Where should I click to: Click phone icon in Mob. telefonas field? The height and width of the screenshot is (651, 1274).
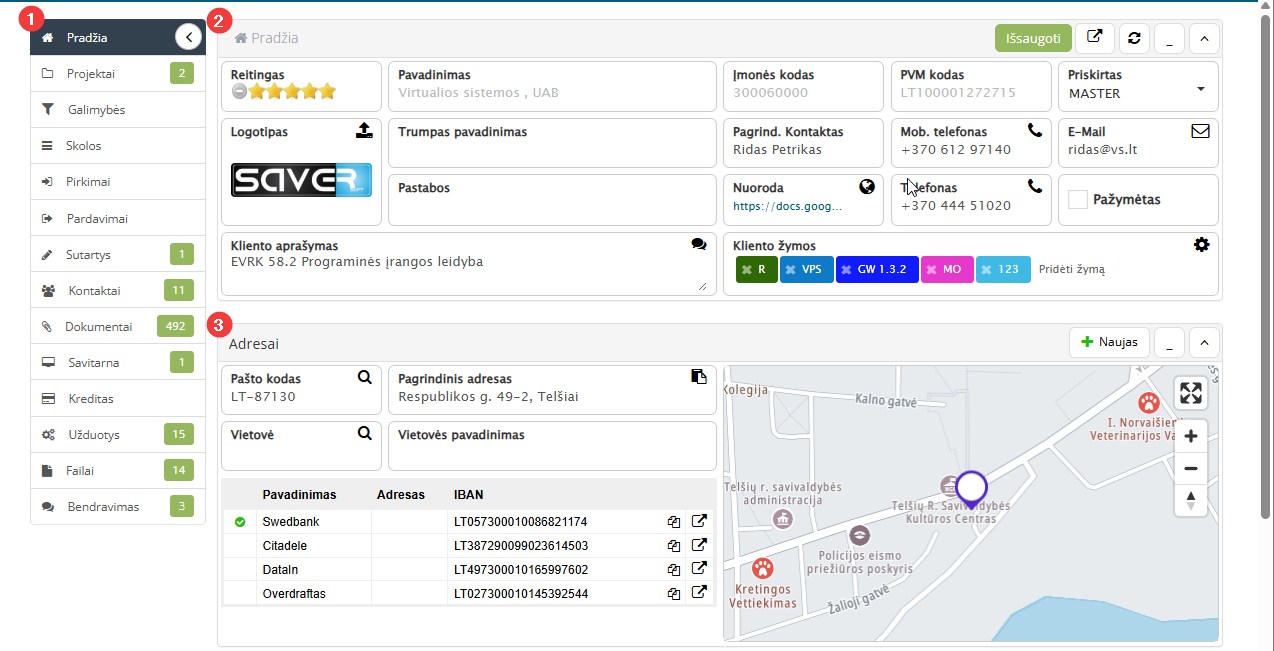(1034, 131)
